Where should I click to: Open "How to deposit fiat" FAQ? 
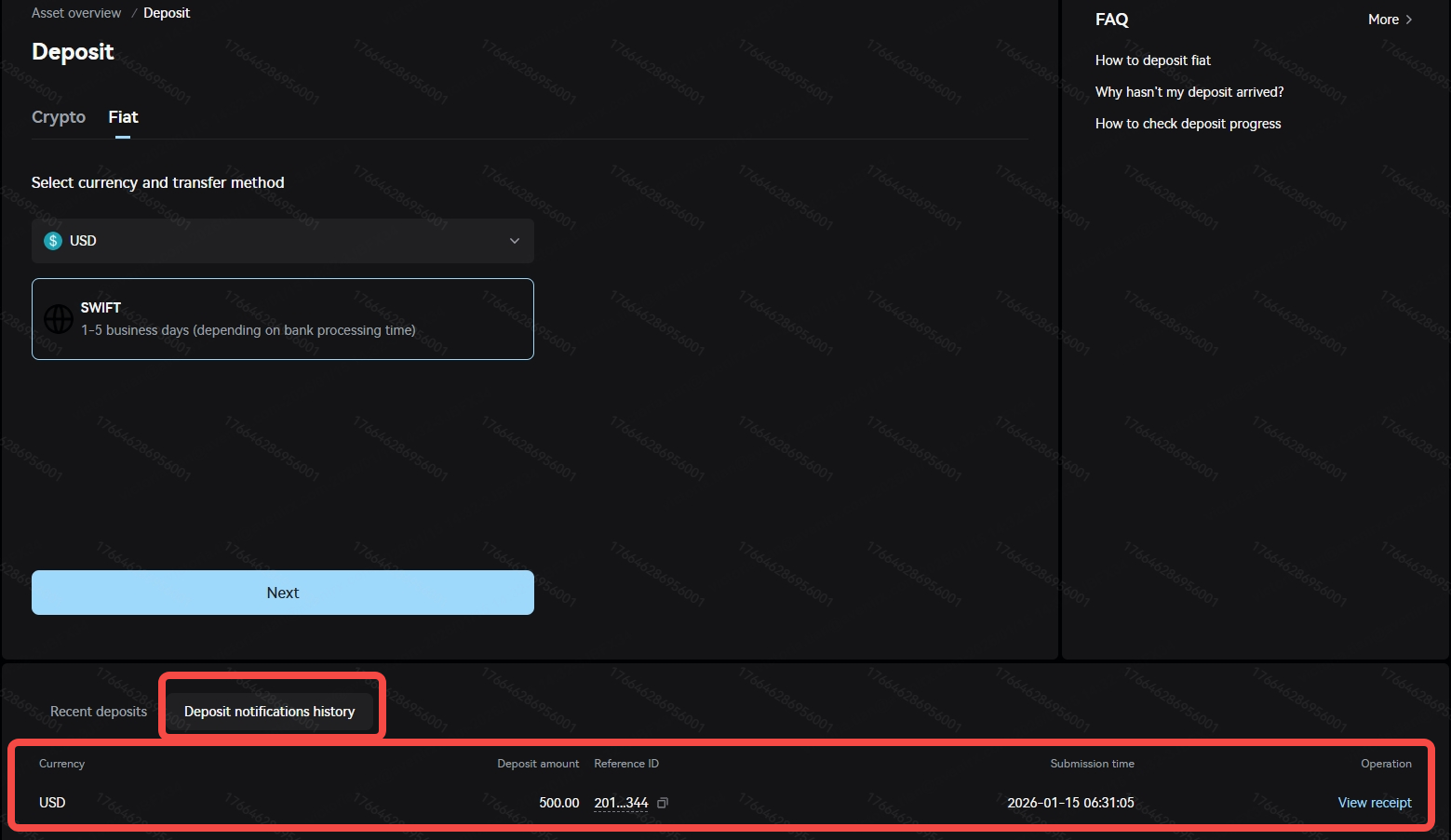click(x=1152, y=60)
